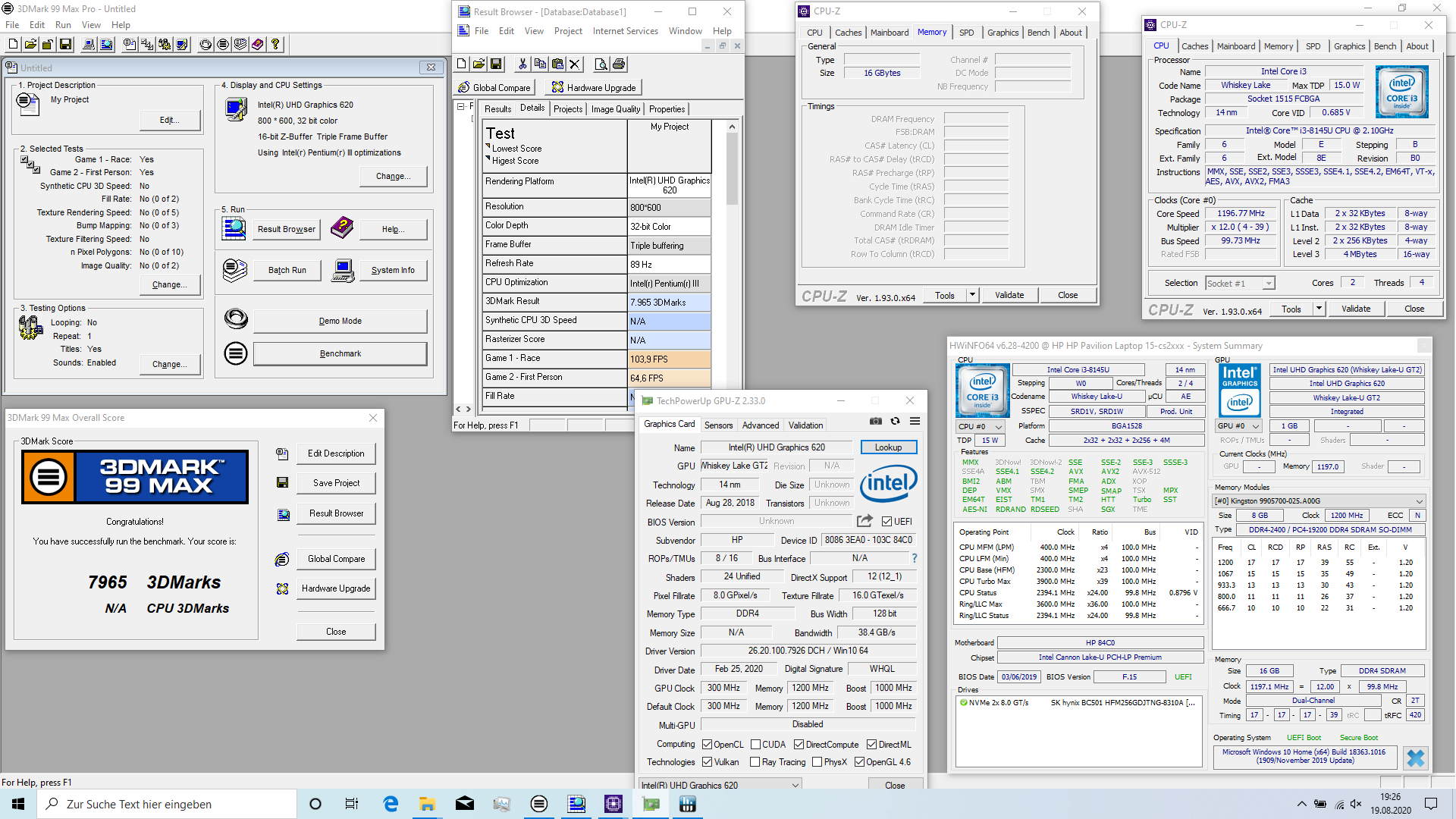Click Result Browser magnifier icon in 3DMark toolbar

point(106,45)
